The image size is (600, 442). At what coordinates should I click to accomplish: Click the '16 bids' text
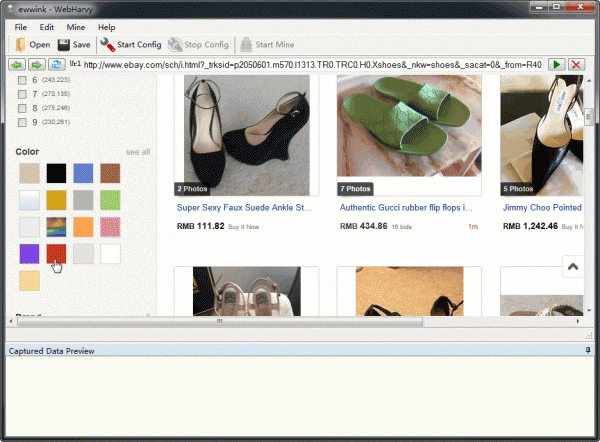click(401, 227)
